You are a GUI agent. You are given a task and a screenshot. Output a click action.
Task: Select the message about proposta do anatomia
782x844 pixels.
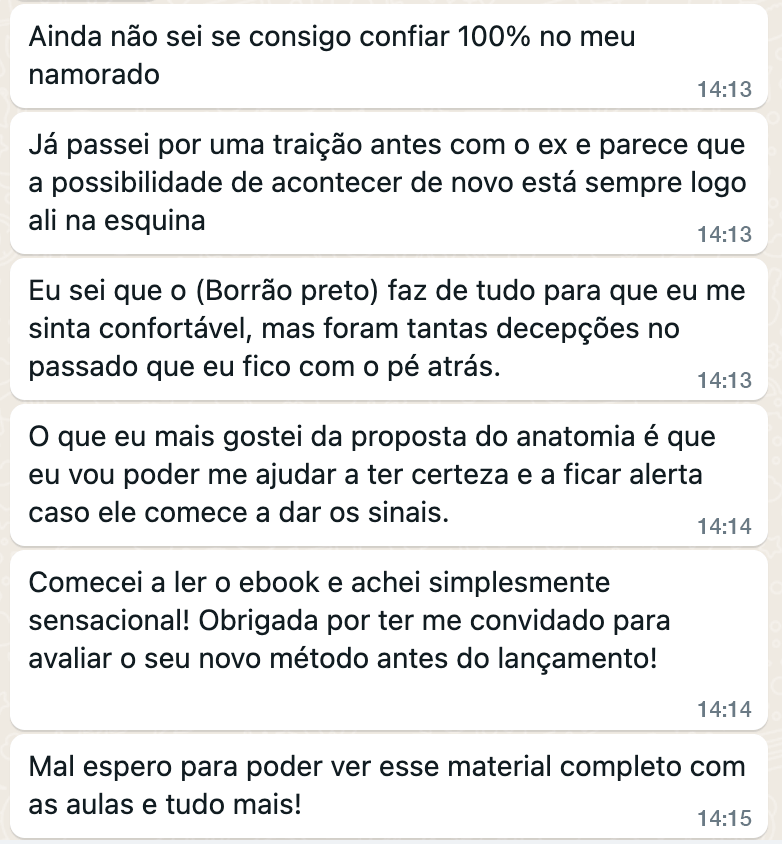(389, 475)
